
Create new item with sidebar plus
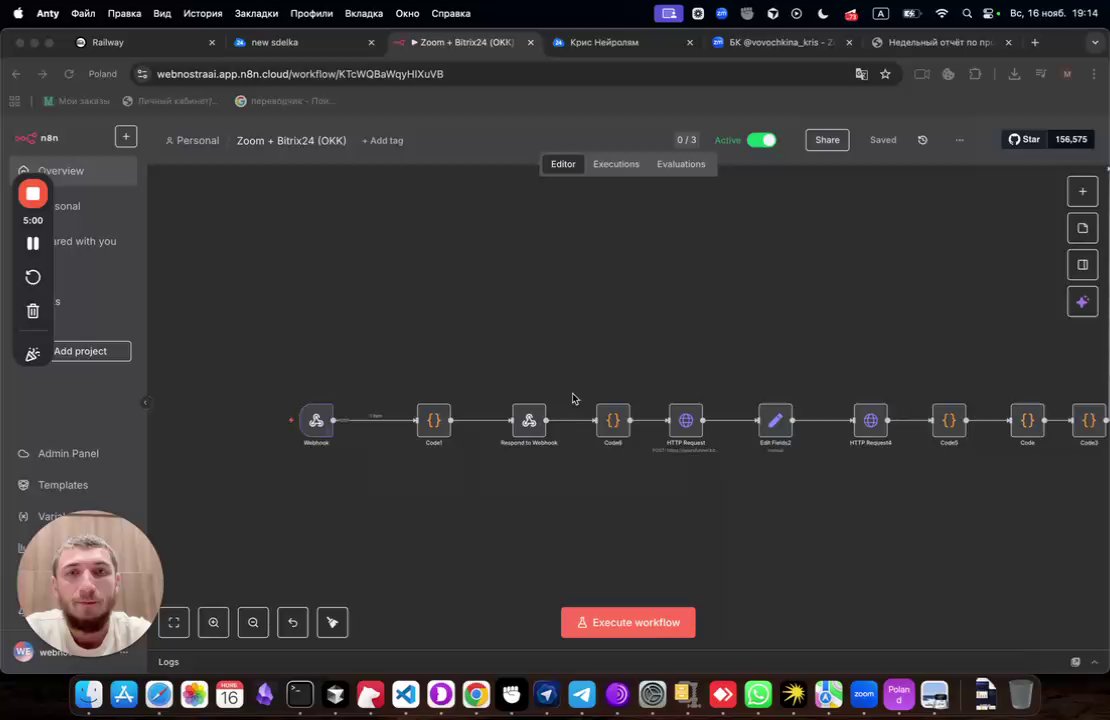click(126, 137)
